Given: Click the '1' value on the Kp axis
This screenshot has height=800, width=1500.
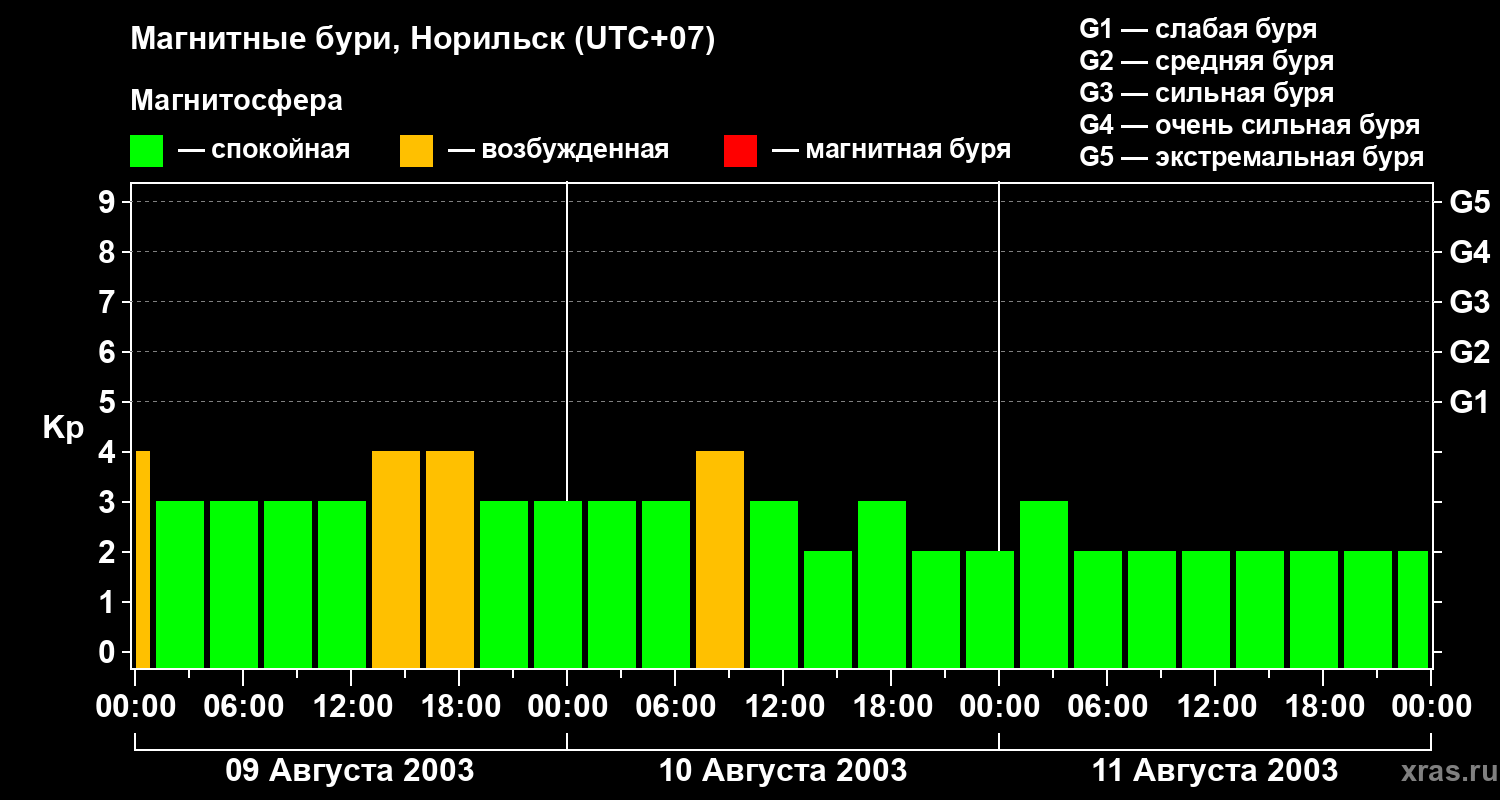Looking at the screenshot, I should (109, 602).
